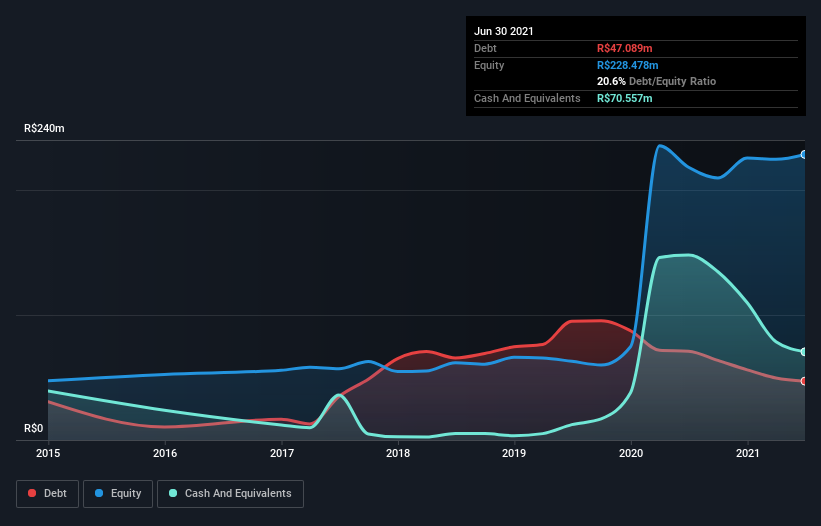Select the 2017 x-axis label

click(x=282, y=453)
